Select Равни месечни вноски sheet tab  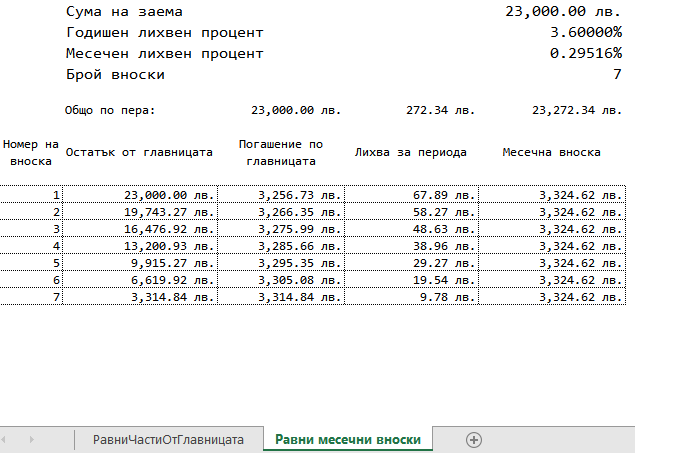point(348,439)
